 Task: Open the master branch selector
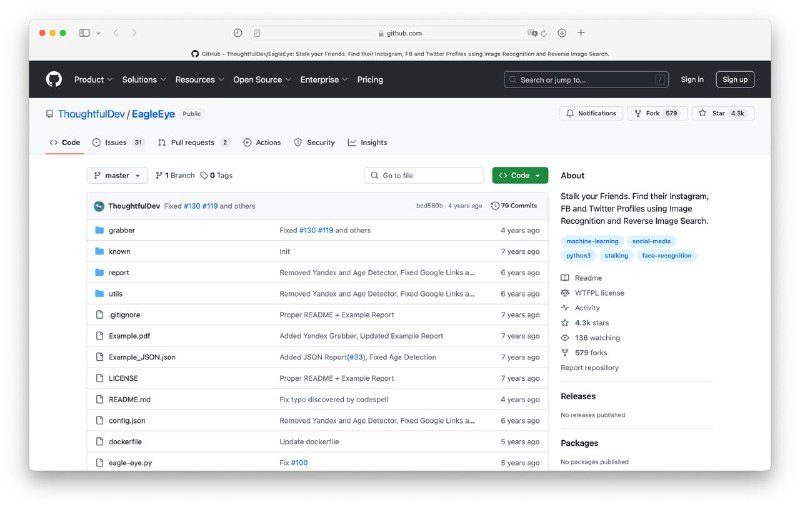tap(117, 175)
